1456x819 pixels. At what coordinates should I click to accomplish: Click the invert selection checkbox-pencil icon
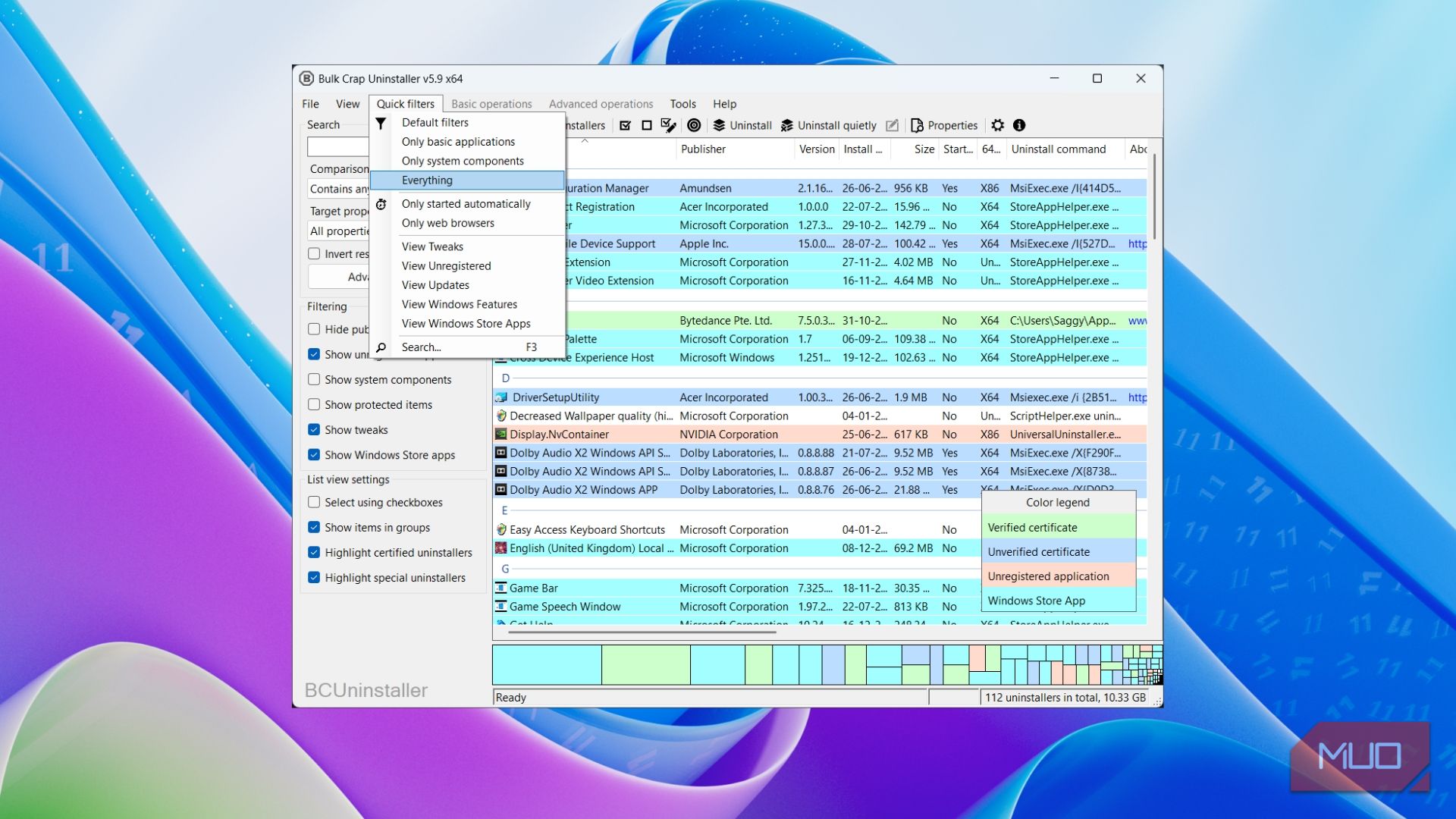pos(669,126)
